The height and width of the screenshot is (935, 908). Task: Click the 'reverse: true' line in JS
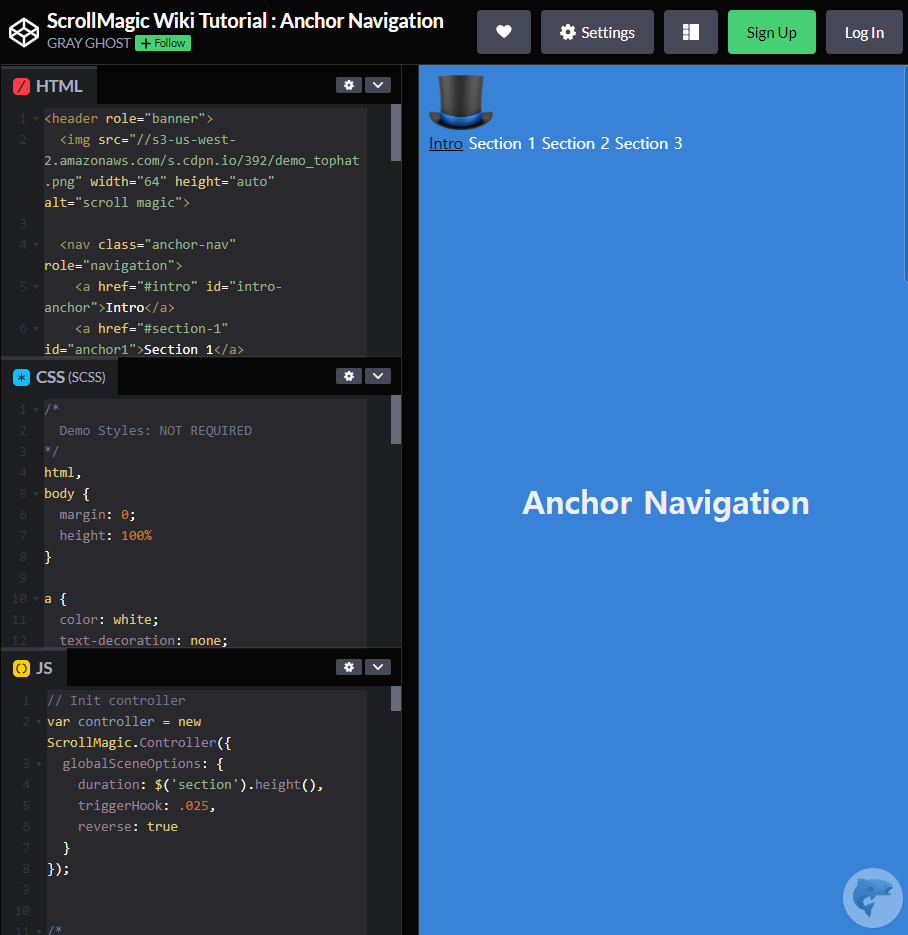coord(128,826)
